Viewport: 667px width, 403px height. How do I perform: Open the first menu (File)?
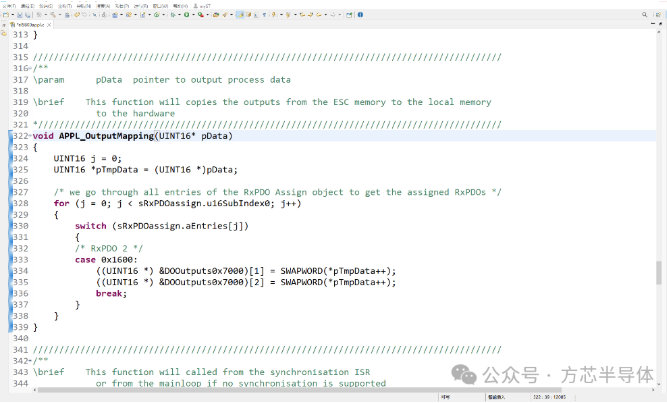coord(9,6)
